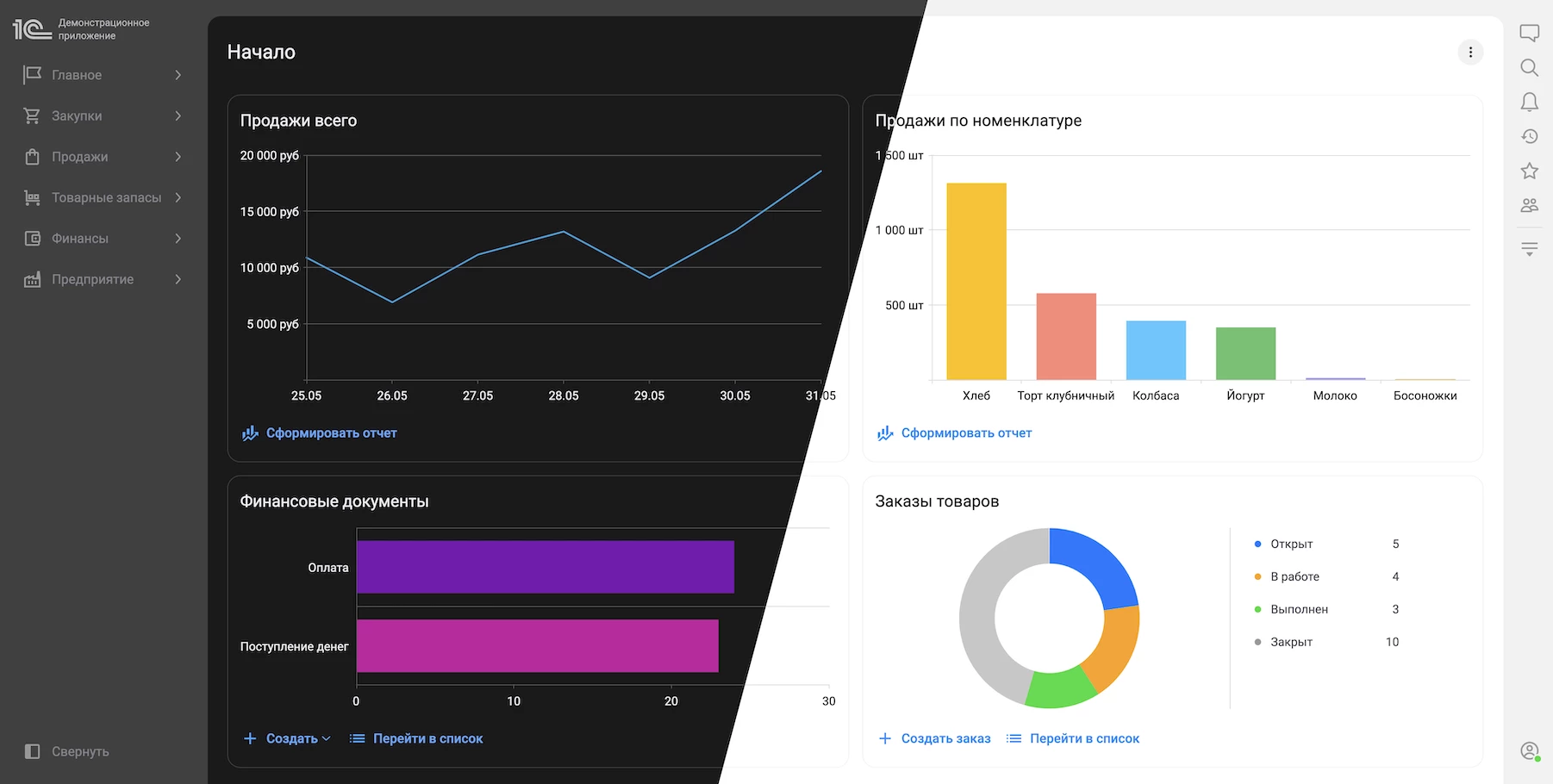This screenshot has height=784, width=1553.
Task: Open the Создать dropdown in Финансовые документы
Action: pos(288,738)
